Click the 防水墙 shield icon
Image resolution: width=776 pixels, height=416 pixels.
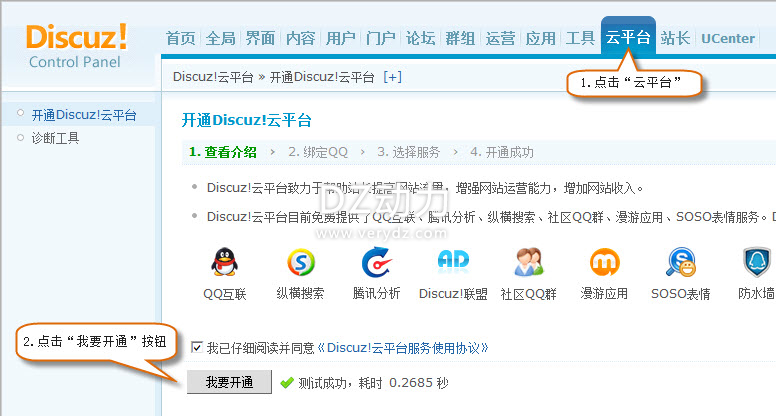(x=757, y=262)
